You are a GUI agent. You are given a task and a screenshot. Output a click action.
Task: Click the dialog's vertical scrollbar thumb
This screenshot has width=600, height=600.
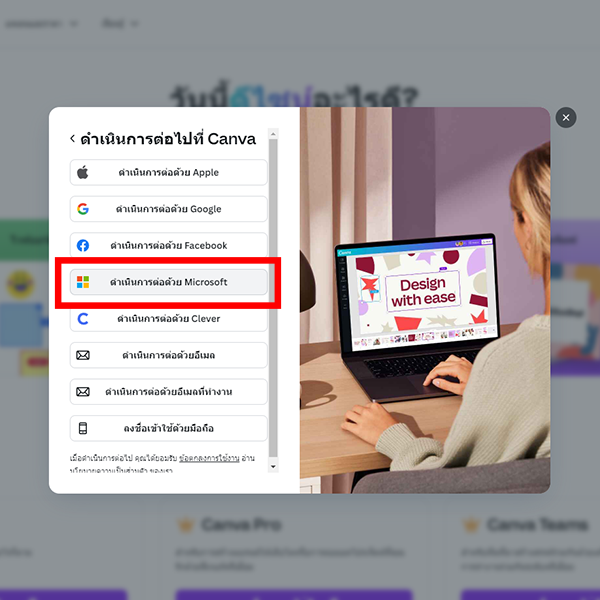(x=273, y=298)
